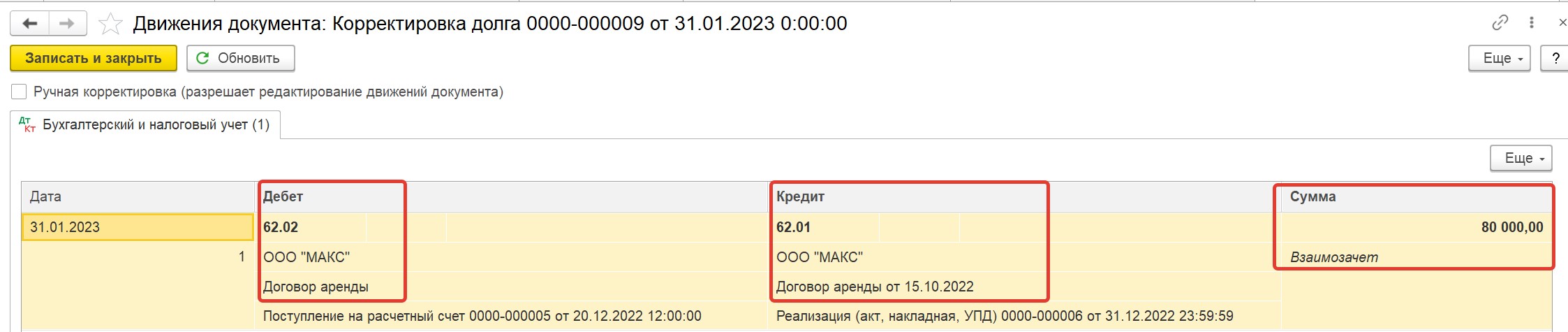
Task: Select the 31.01.2023 date cell
Action: (x=138, y=227)
